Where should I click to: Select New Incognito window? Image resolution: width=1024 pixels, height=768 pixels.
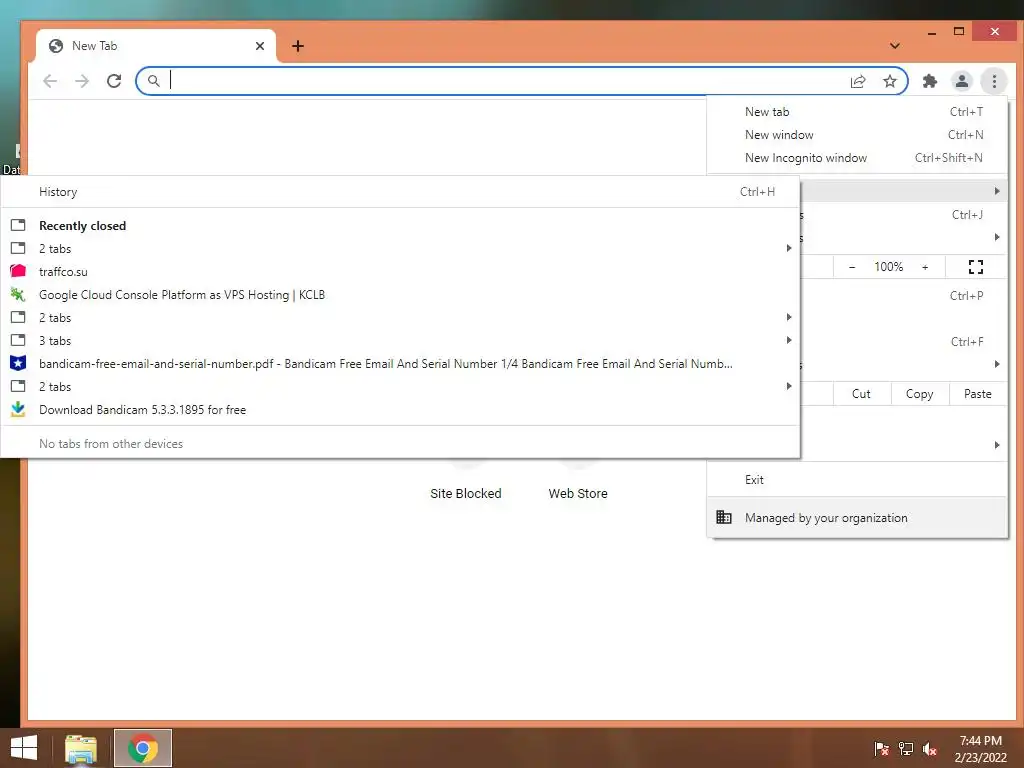[x=857, y=157]
